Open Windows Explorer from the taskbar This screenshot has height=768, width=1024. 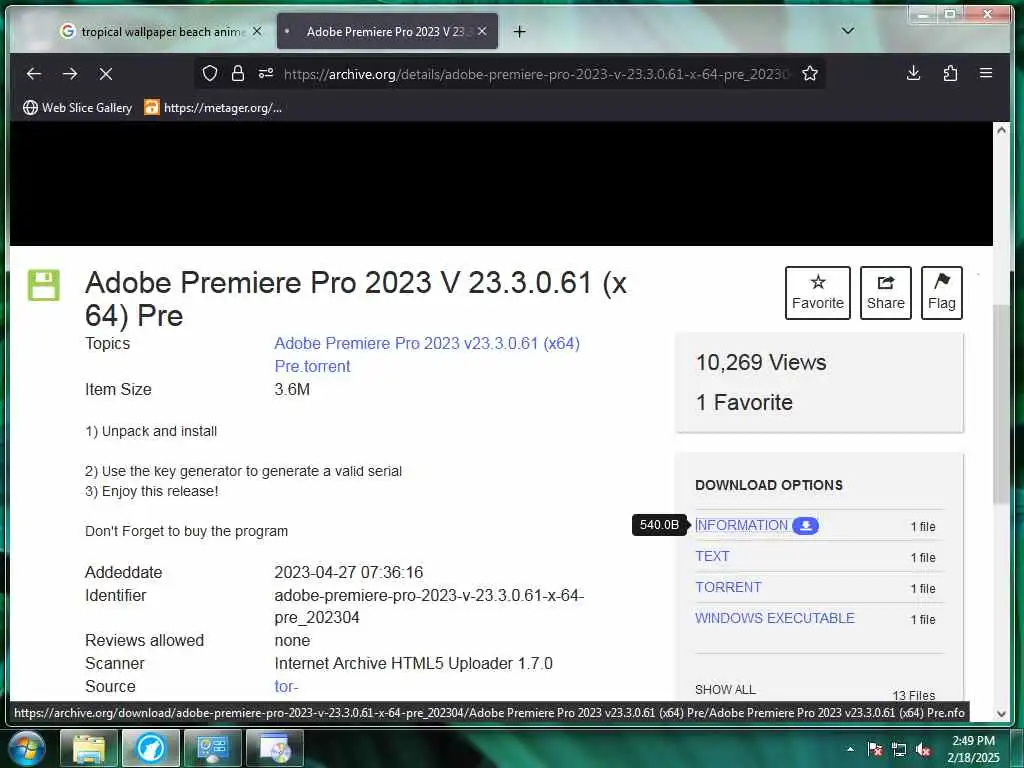[89, 748]
